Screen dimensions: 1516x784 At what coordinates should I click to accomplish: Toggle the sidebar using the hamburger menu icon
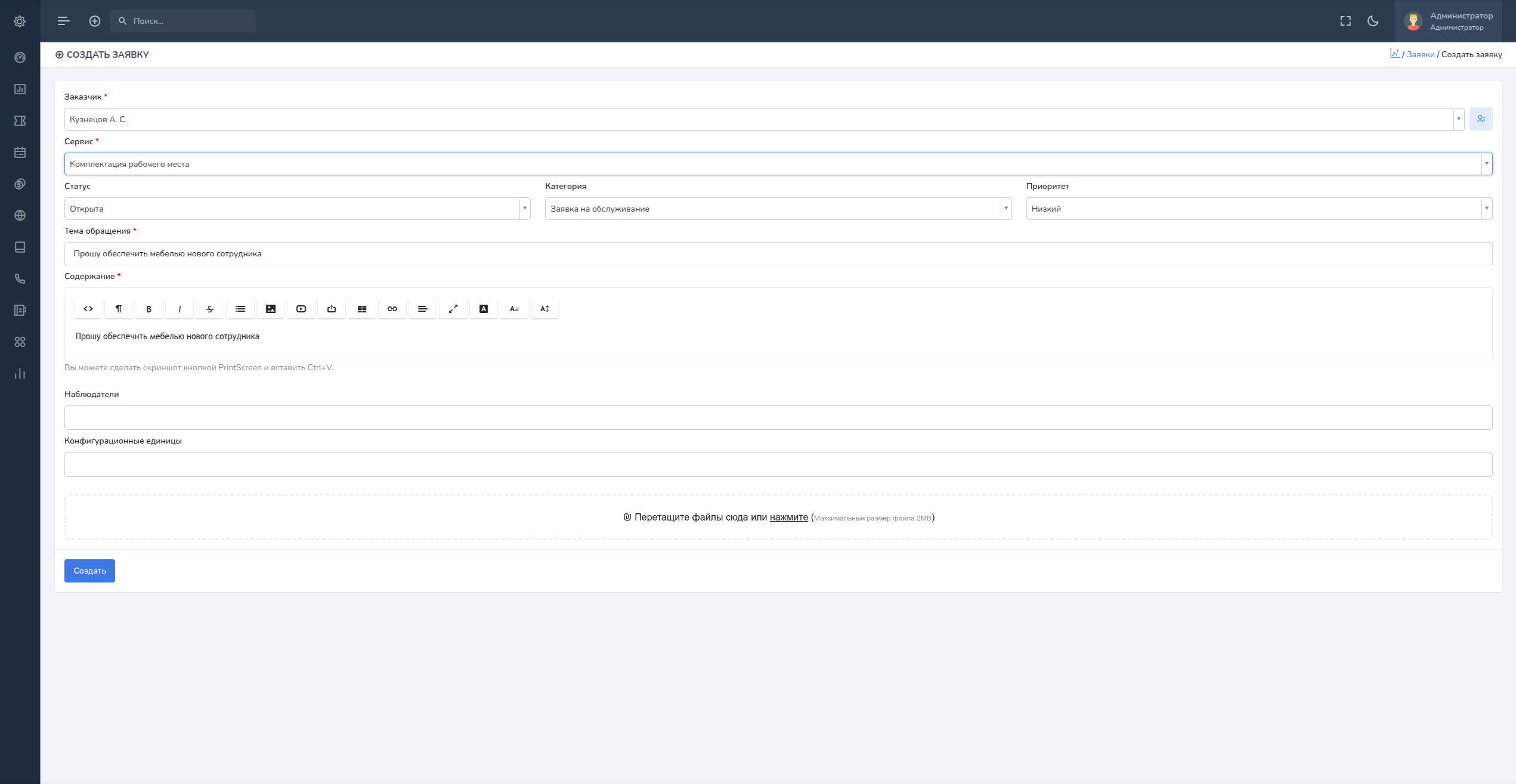click(63, 21)
